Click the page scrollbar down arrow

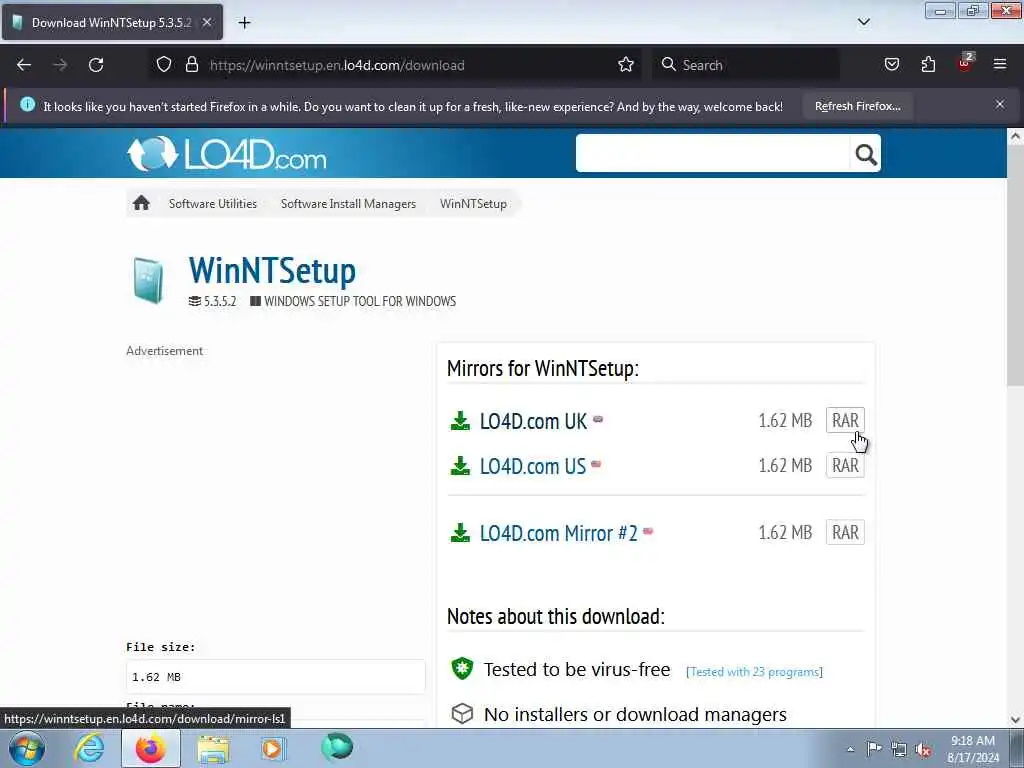(x=1015, y=720)
